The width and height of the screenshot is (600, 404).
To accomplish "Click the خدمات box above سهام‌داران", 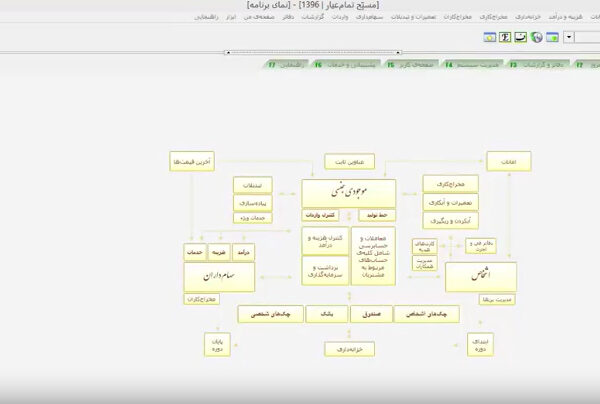I will [195, 252].
